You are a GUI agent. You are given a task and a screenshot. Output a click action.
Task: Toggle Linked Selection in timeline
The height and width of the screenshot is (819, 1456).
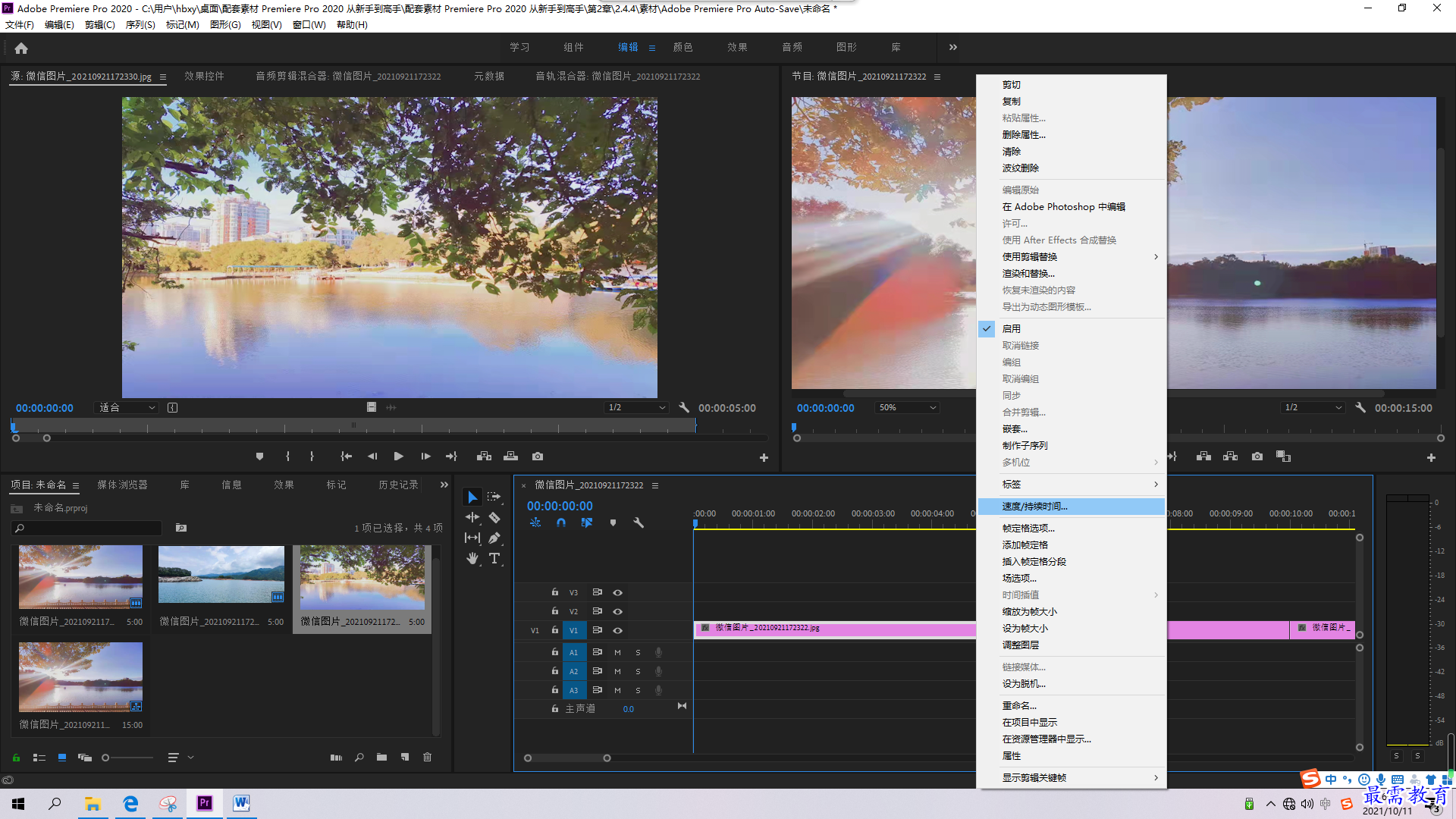[587, 522]
